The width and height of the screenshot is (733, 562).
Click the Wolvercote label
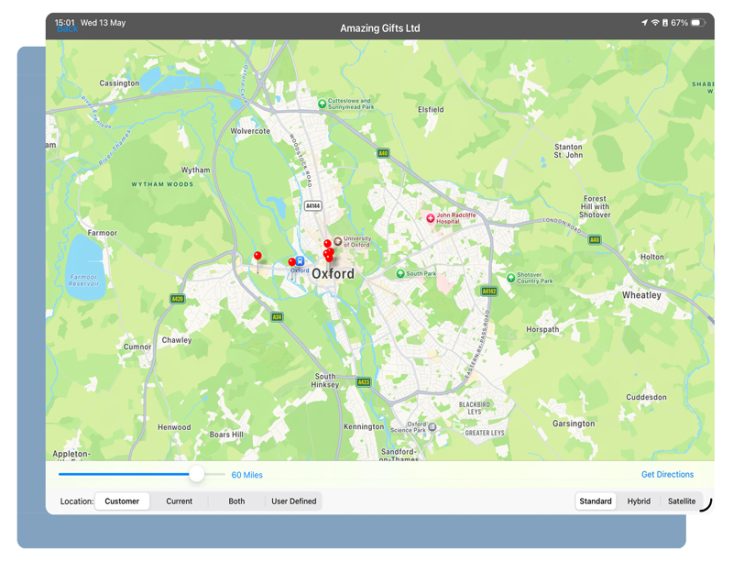[250, 131]
